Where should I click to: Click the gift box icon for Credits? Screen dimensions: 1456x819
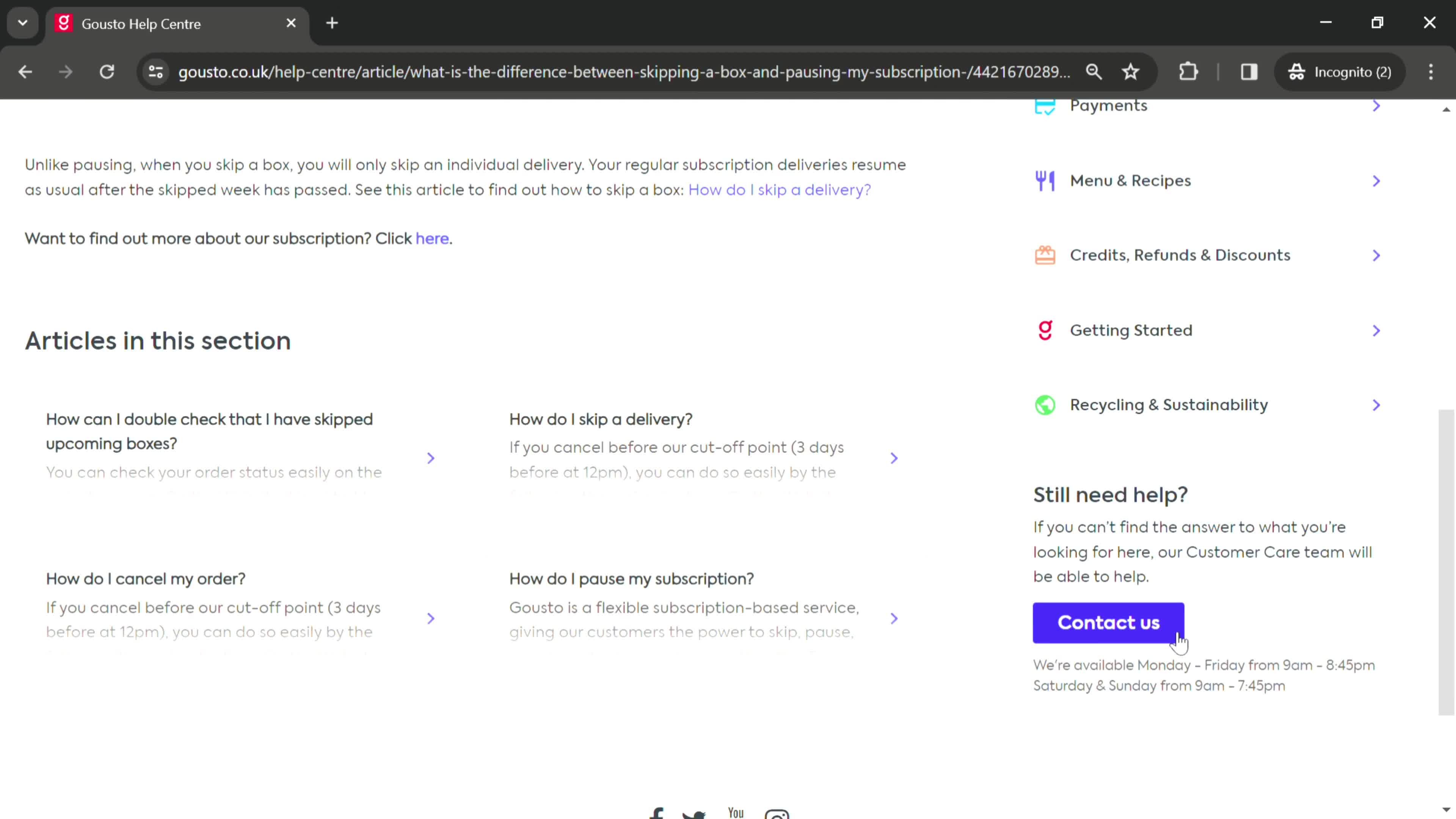point(1045,256)
